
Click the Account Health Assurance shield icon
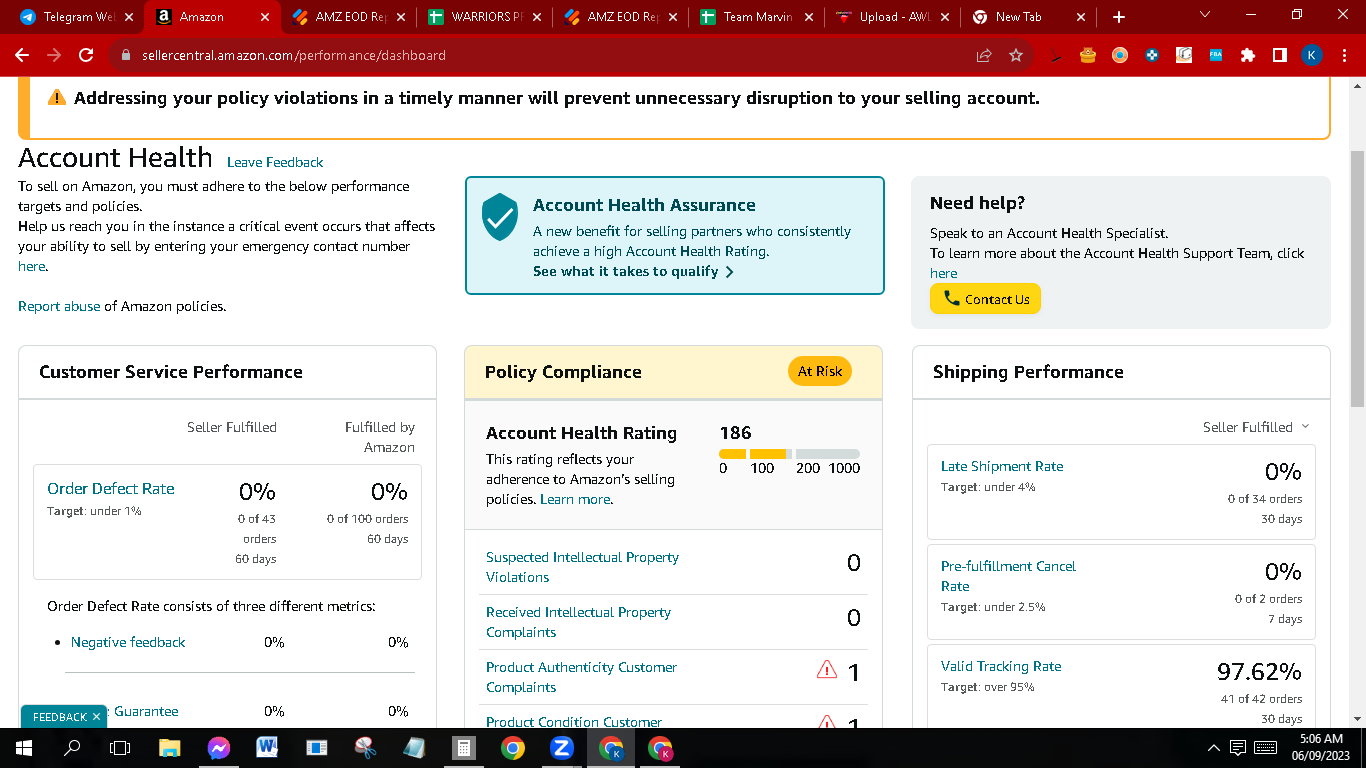point(500,217)
